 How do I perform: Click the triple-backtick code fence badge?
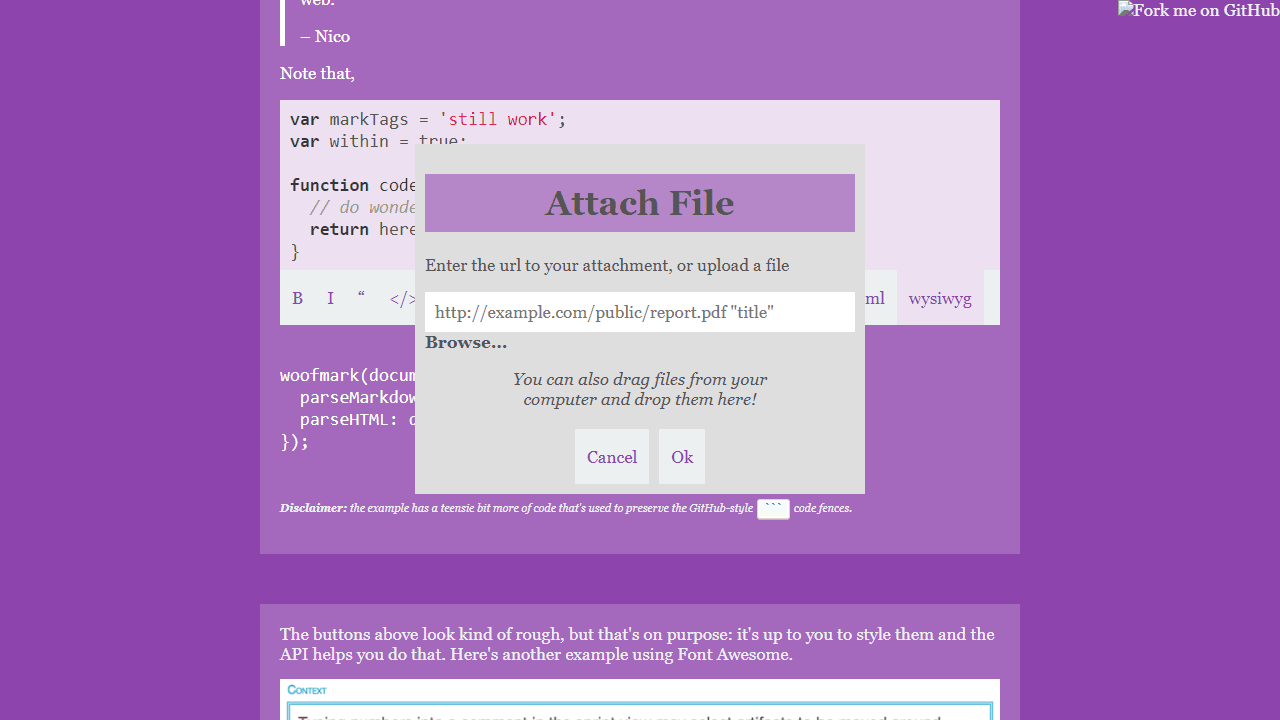(x=774, y=509)
